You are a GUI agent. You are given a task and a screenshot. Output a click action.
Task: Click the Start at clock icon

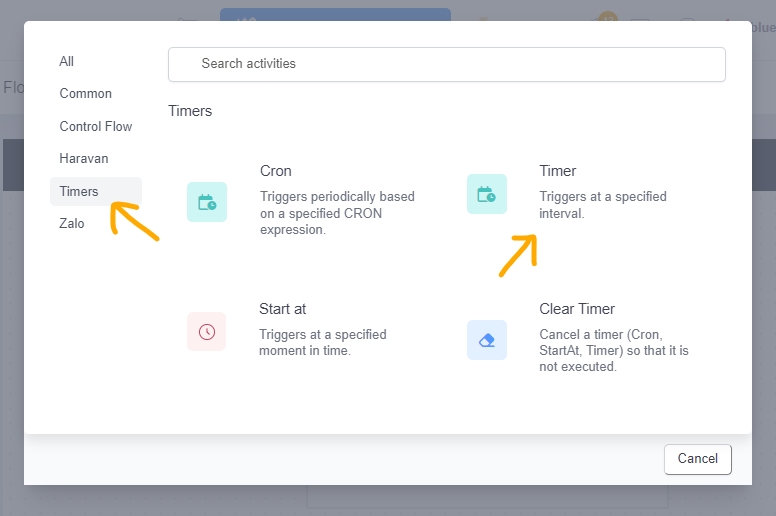[207, 332]
